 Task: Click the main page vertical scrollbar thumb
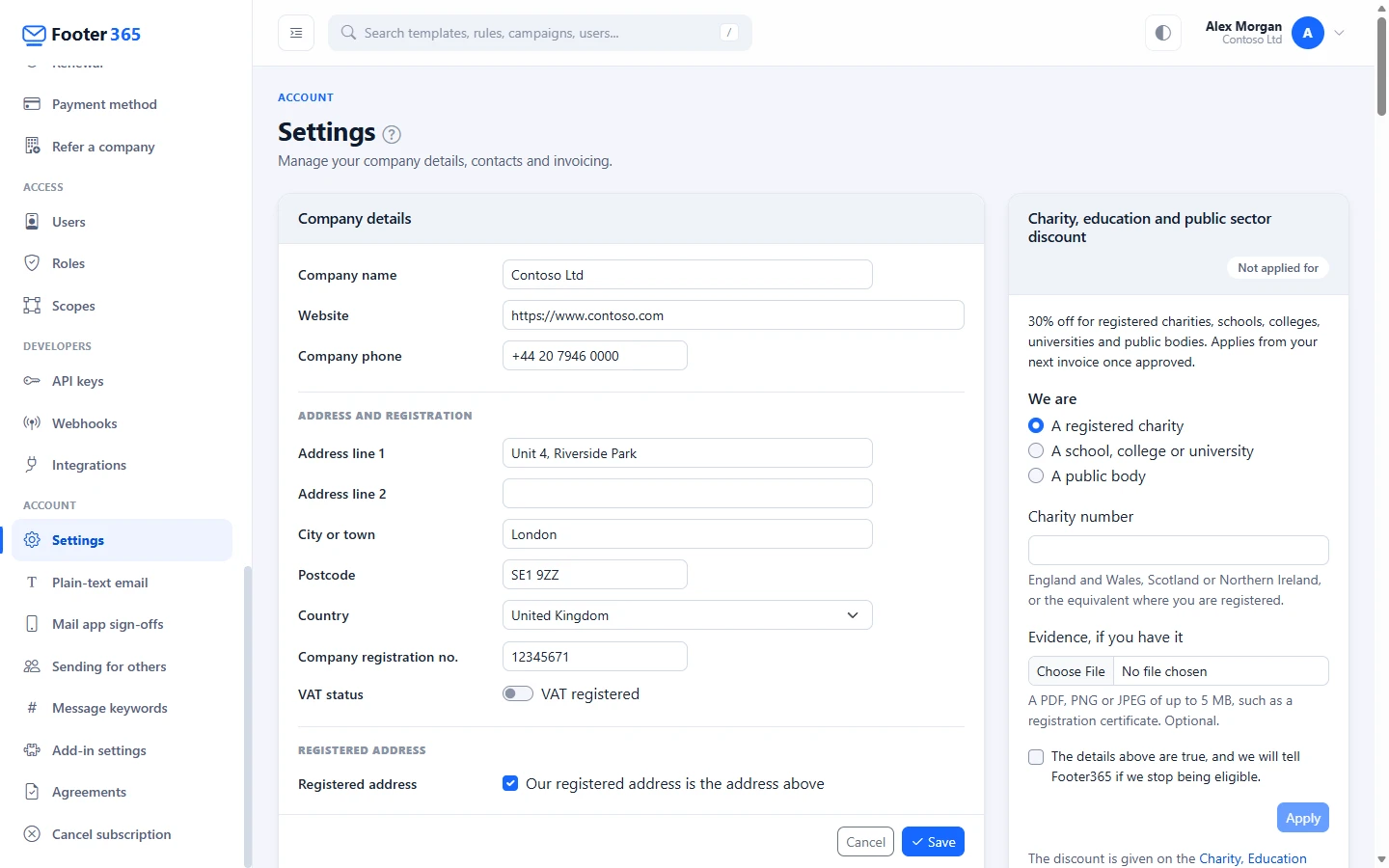pos(1381,67)
